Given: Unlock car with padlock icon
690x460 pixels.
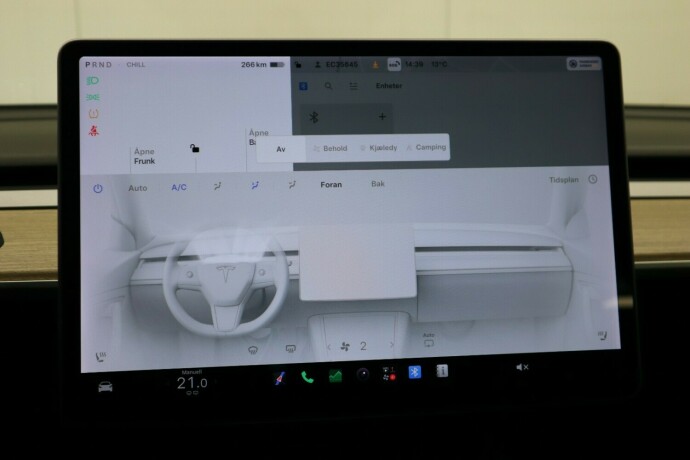Looking at the screenshot, I should [195, 148].
